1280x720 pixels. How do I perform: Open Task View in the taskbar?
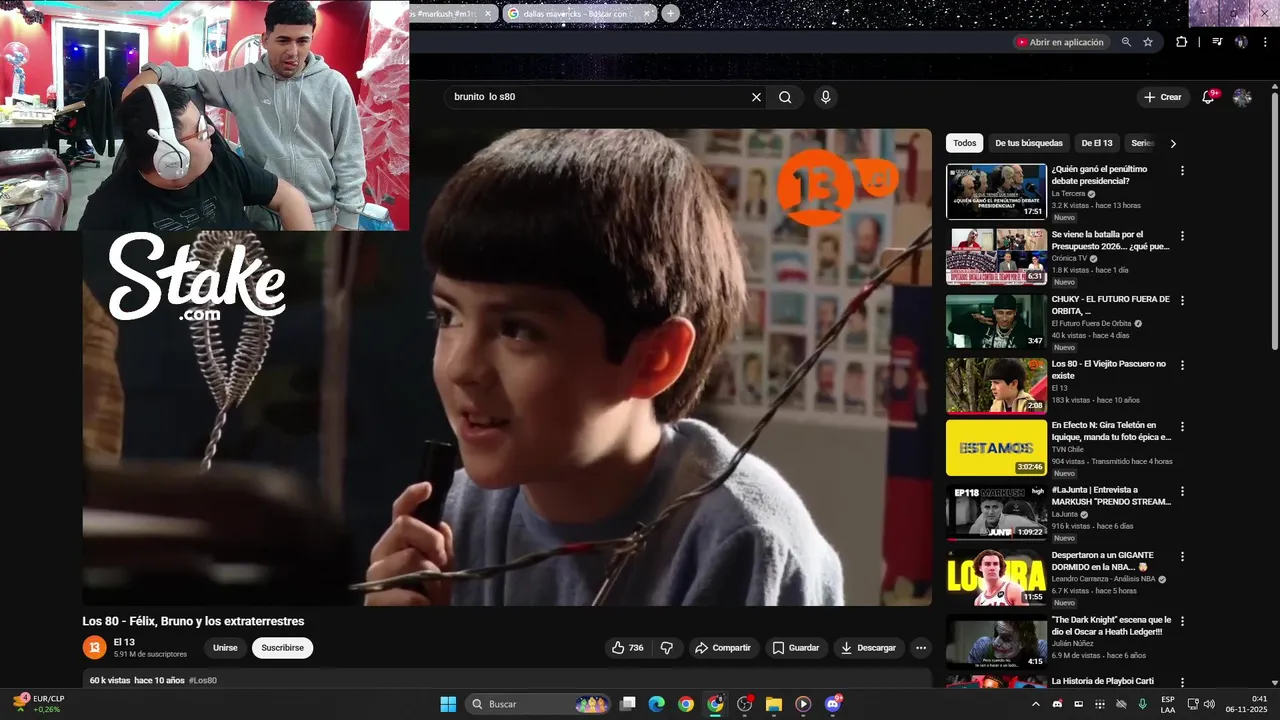[x=627, y=704]
